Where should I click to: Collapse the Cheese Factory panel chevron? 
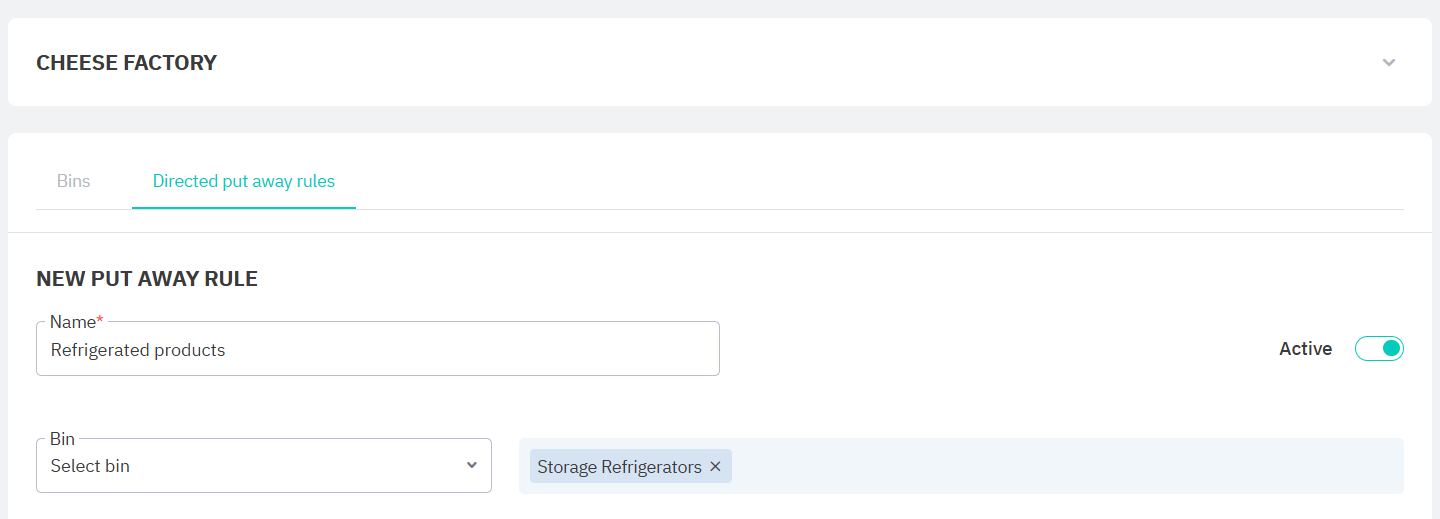click(1388, 62)
